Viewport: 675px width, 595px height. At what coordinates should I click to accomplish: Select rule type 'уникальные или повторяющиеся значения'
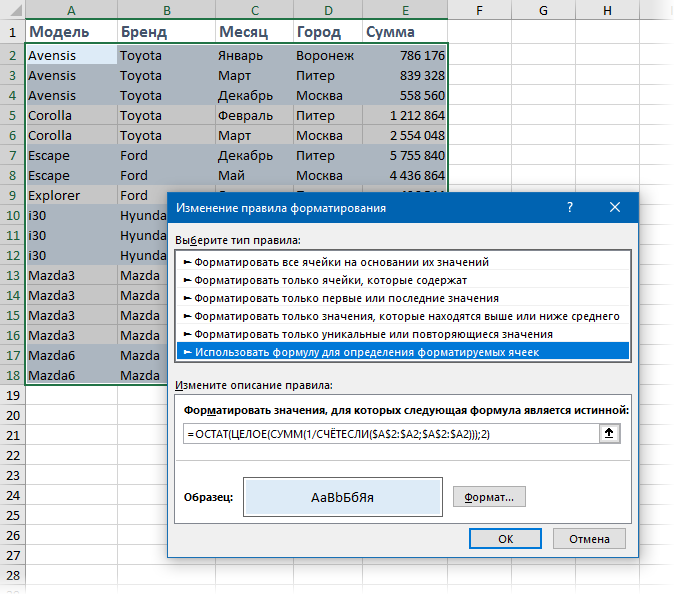click(403, 334)
